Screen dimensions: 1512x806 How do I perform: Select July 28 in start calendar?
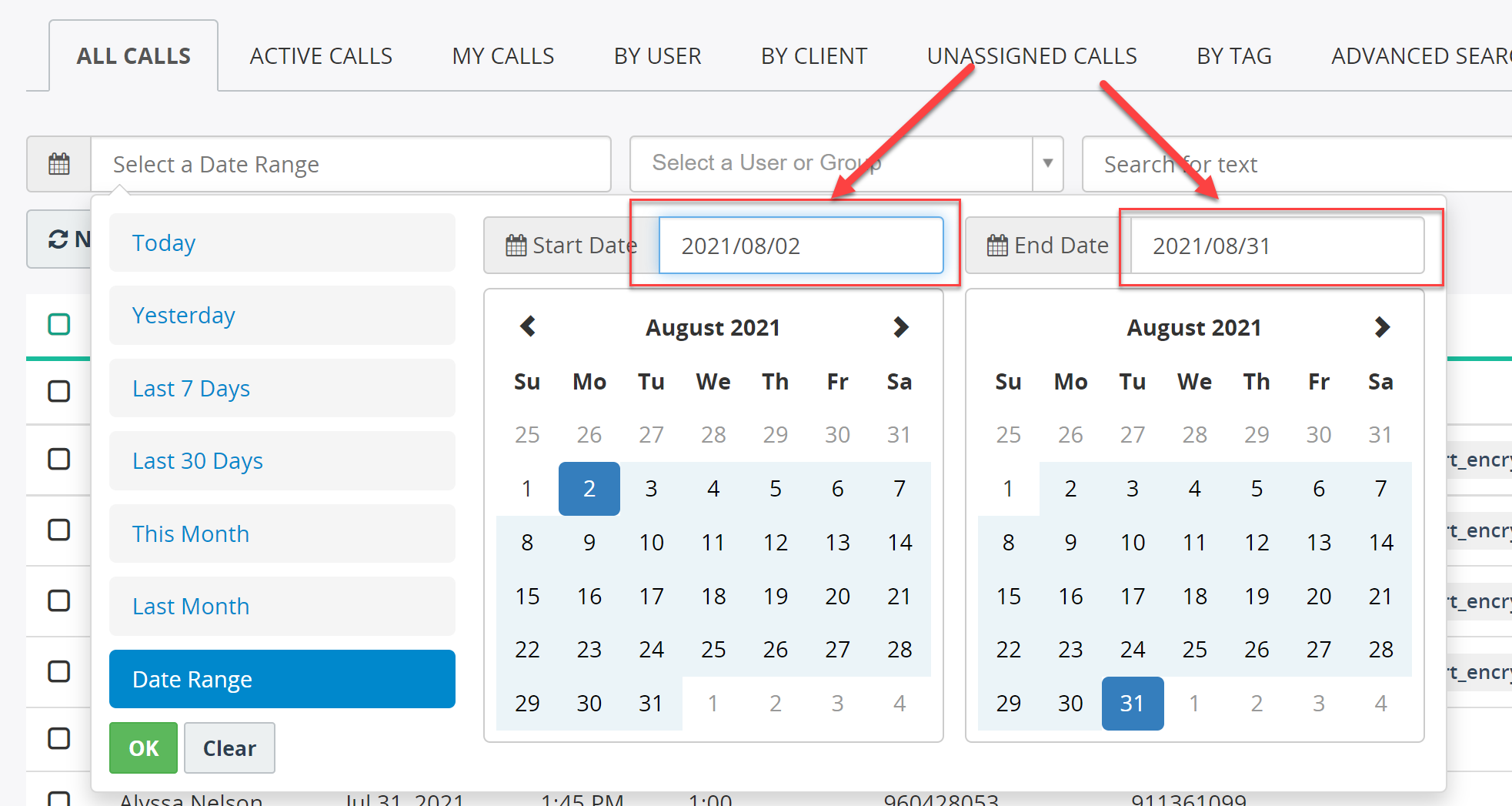[713, 435]
